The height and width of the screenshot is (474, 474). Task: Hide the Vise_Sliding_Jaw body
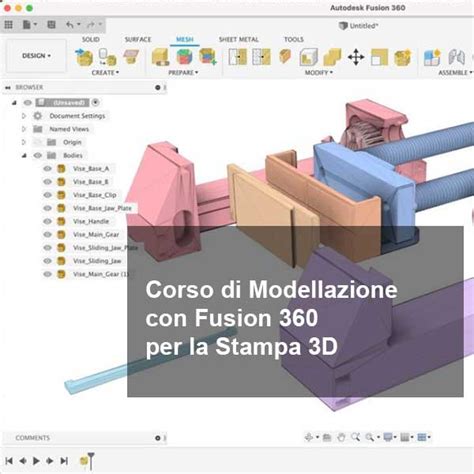pyautogui.click(x=48, y=261)
